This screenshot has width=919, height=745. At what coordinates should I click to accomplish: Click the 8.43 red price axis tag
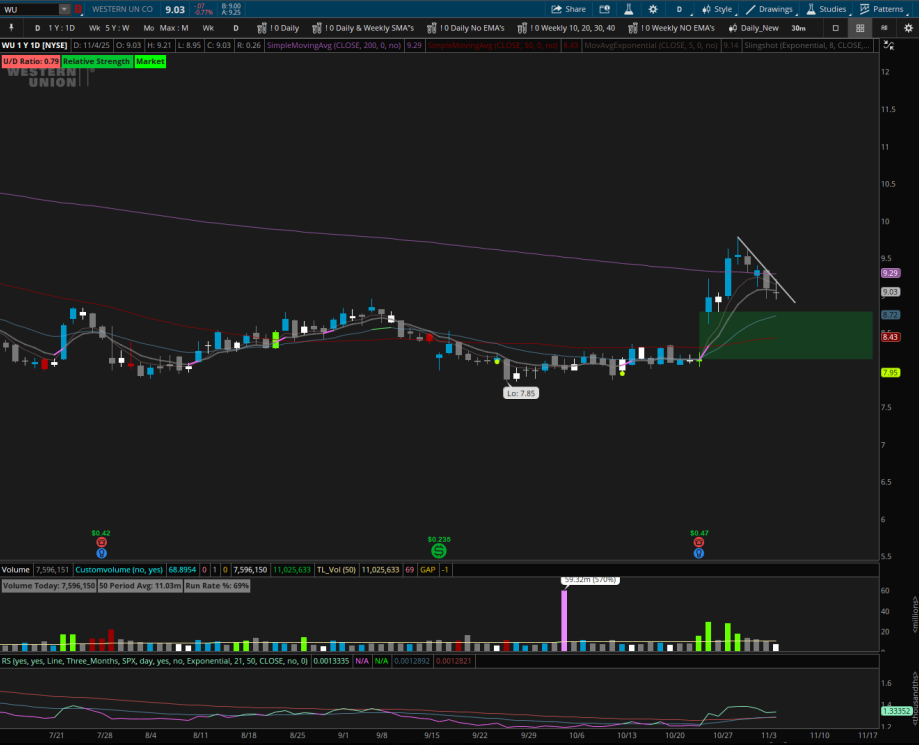coord(890,337)
